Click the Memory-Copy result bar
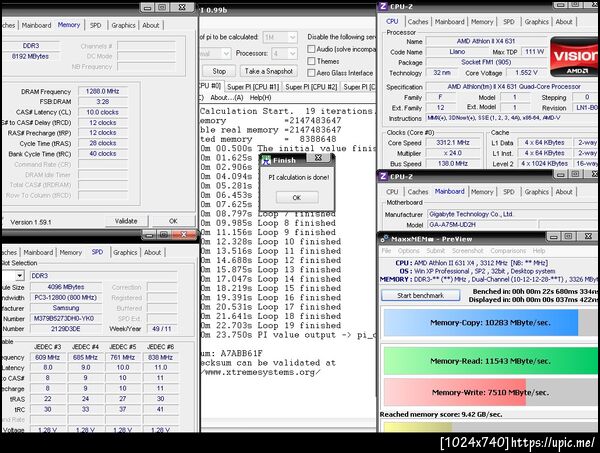 pyautogui.click(x=491, y=323)
